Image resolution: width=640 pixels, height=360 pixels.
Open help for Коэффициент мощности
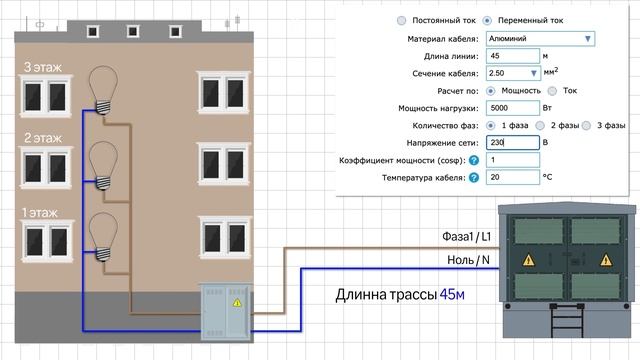point(473,160)
